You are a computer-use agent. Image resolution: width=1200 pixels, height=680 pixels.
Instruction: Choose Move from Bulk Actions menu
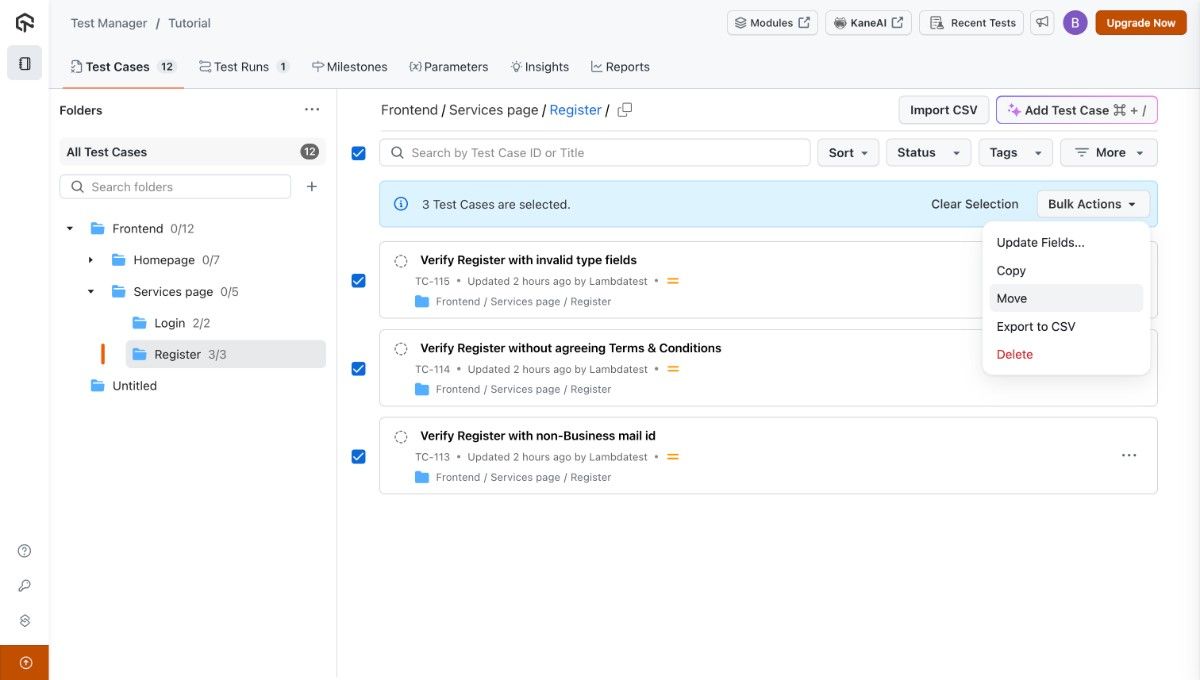1012,298
